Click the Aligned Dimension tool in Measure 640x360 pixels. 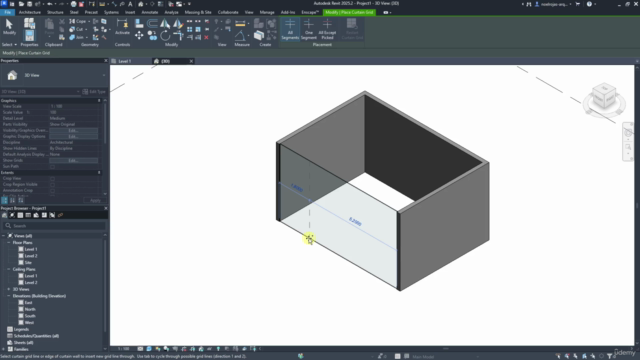240,23
